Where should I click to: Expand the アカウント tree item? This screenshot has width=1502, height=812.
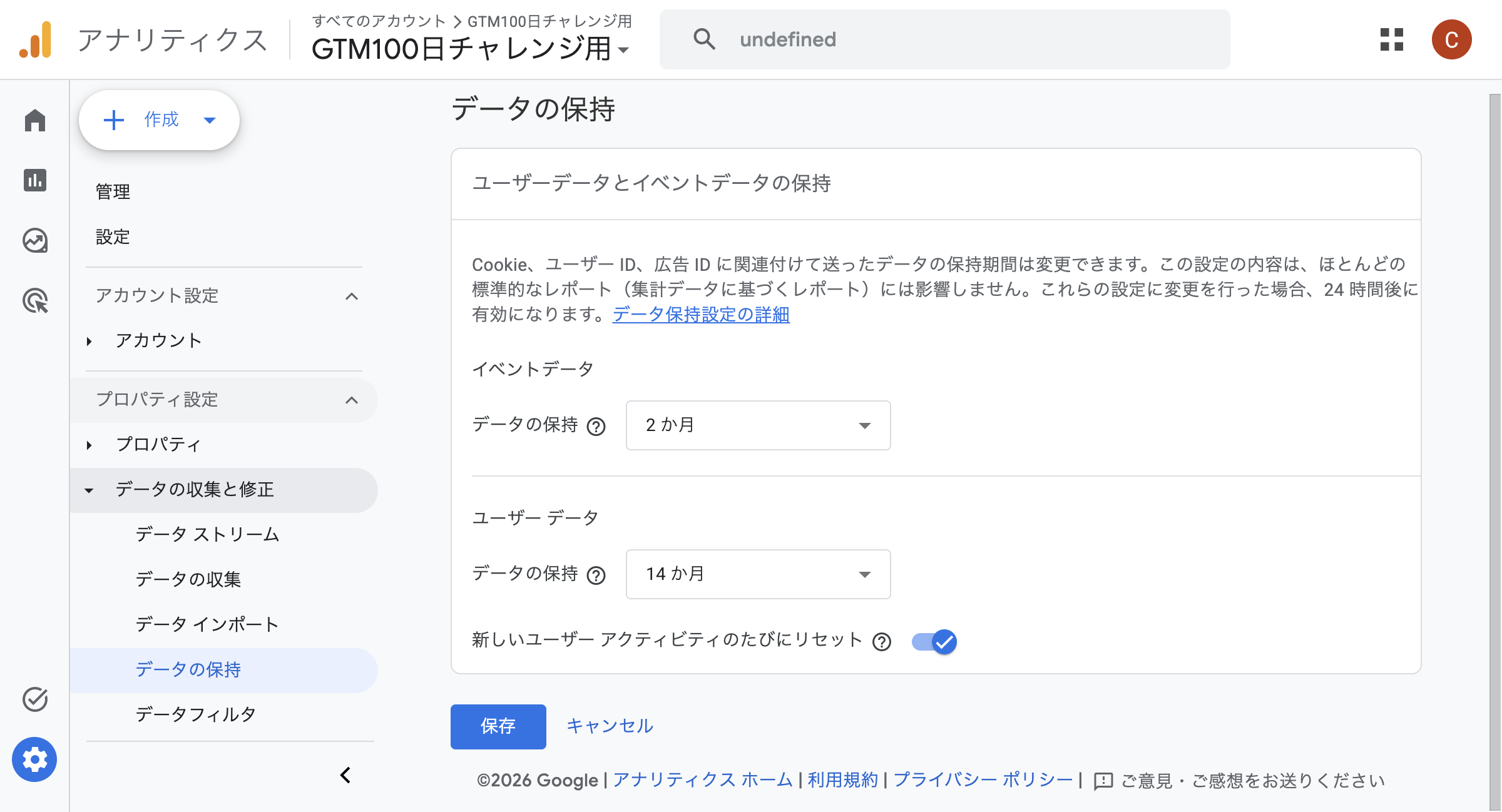(89, 341)
